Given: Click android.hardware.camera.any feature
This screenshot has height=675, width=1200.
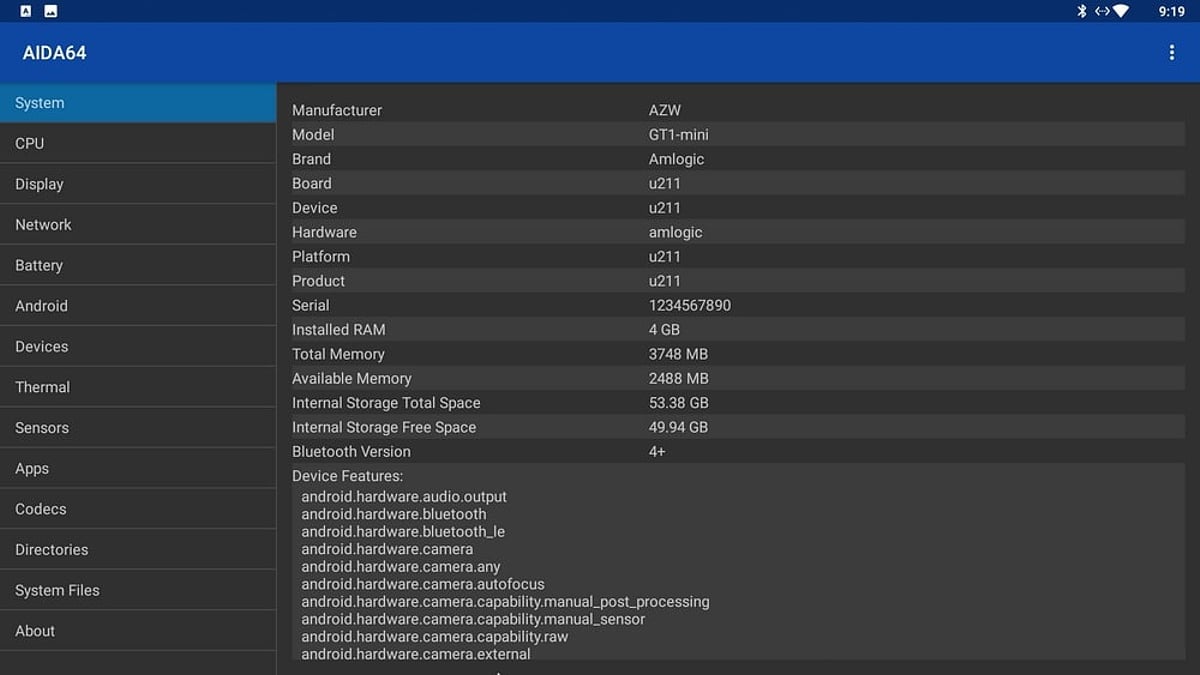Looking at the screenshot, I should coord(401,567).
